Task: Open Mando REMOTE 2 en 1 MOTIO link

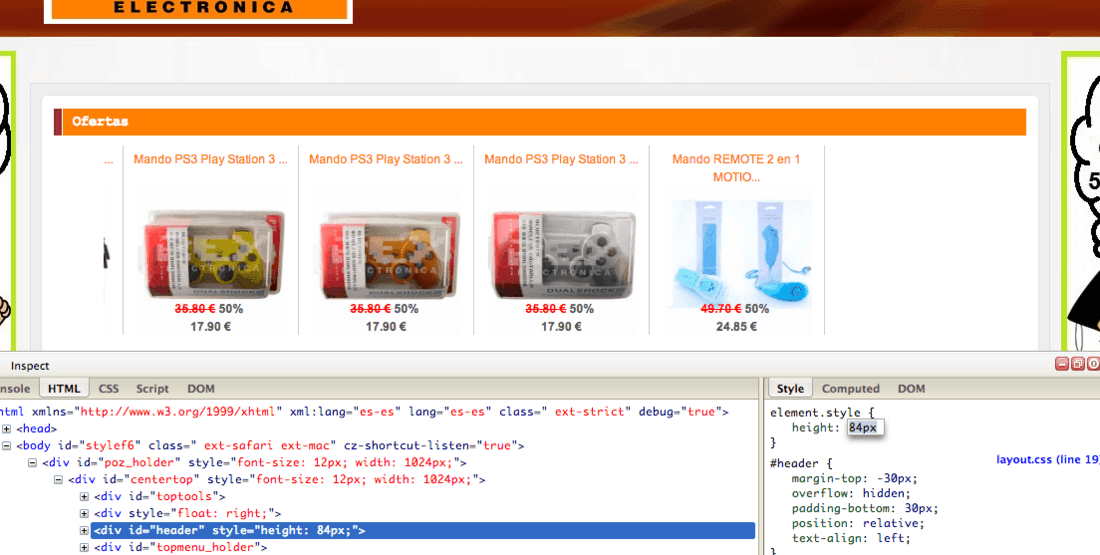Action: [736, 168]
